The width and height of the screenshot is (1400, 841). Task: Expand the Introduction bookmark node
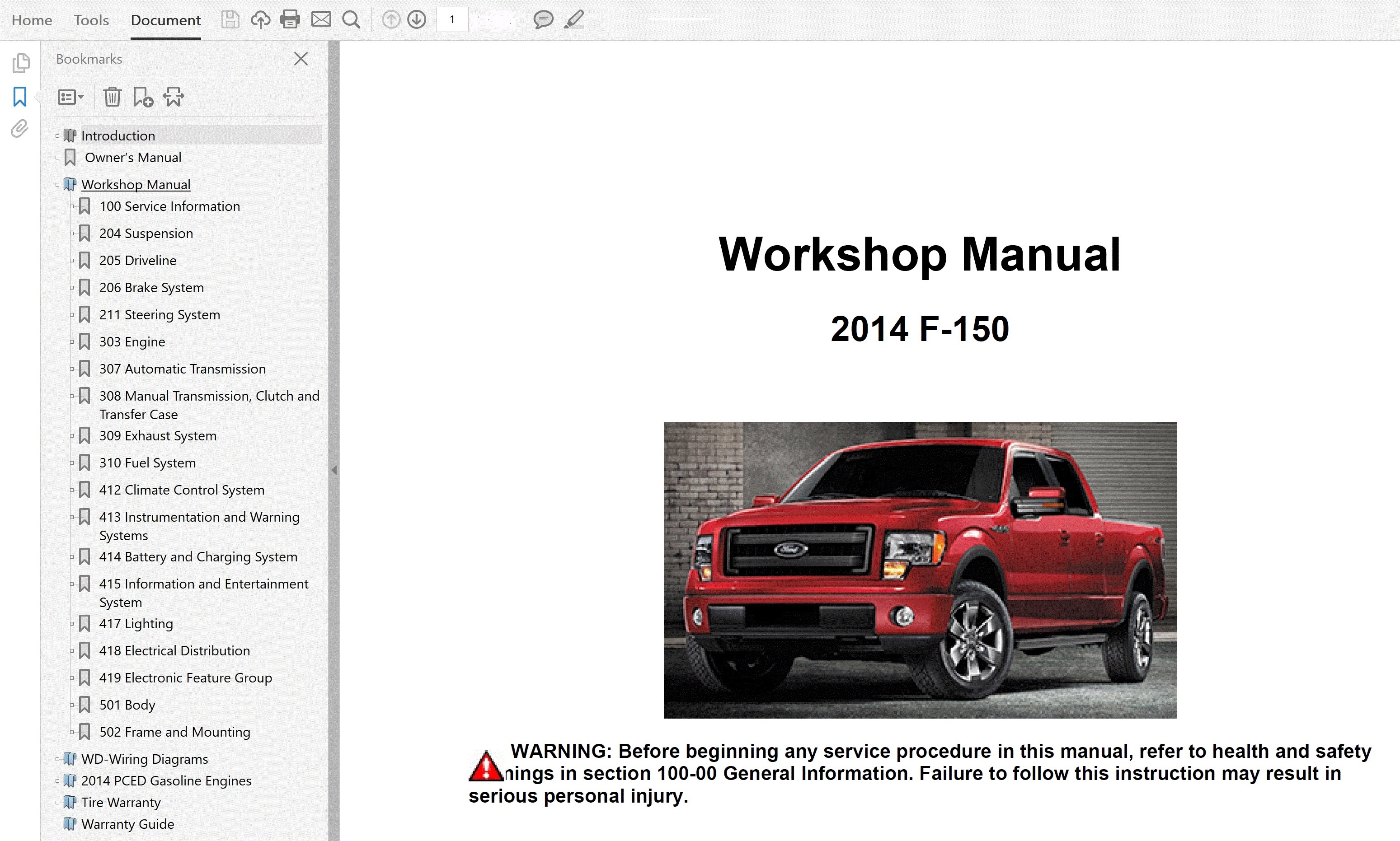coord(57,136)
